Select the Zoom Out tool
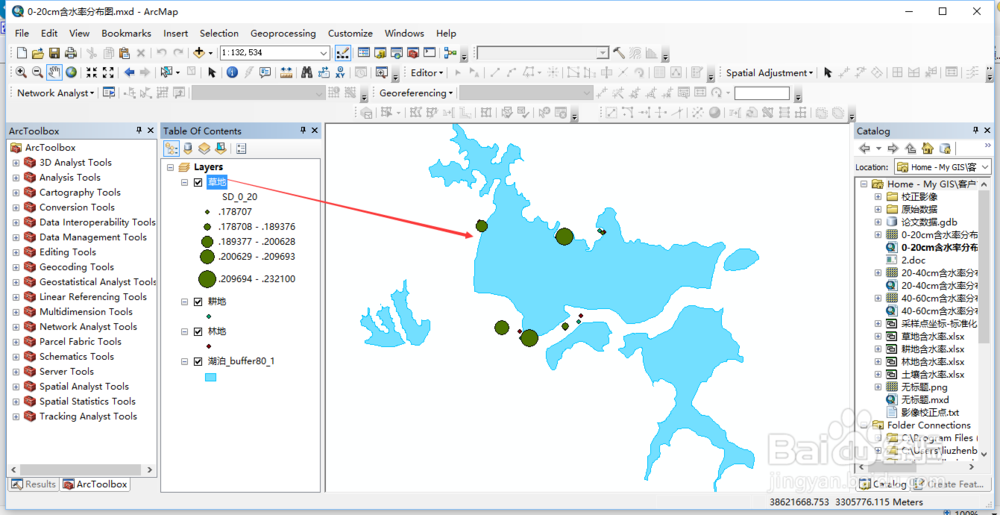The width and height of the screenshot is (1000, 515). (38, 73)
